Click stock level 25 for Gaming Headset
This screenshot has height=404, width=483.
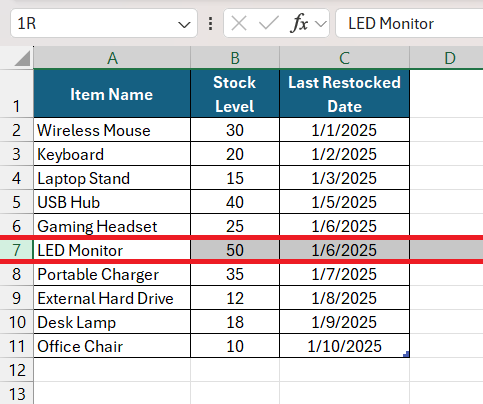pos(235,226)
